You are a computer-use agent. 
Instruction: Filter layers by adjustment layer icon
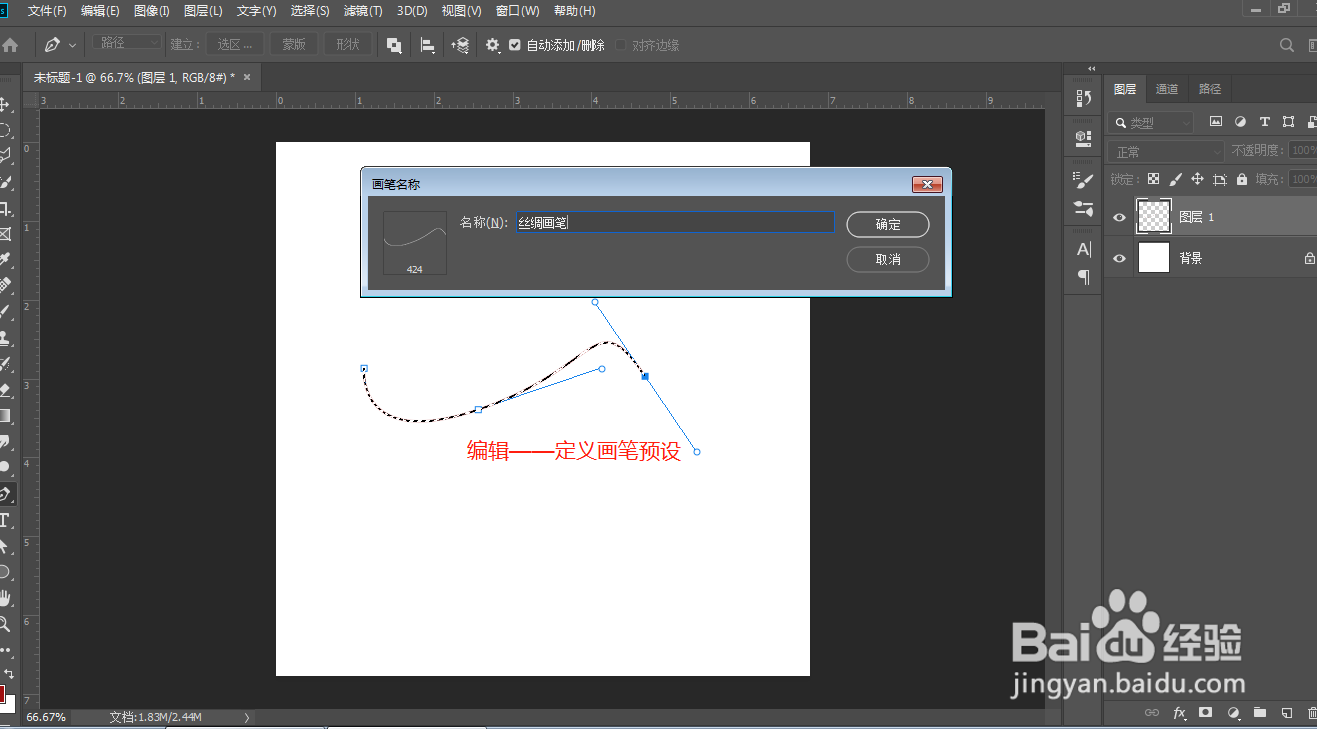click(x=1240, y=122)
